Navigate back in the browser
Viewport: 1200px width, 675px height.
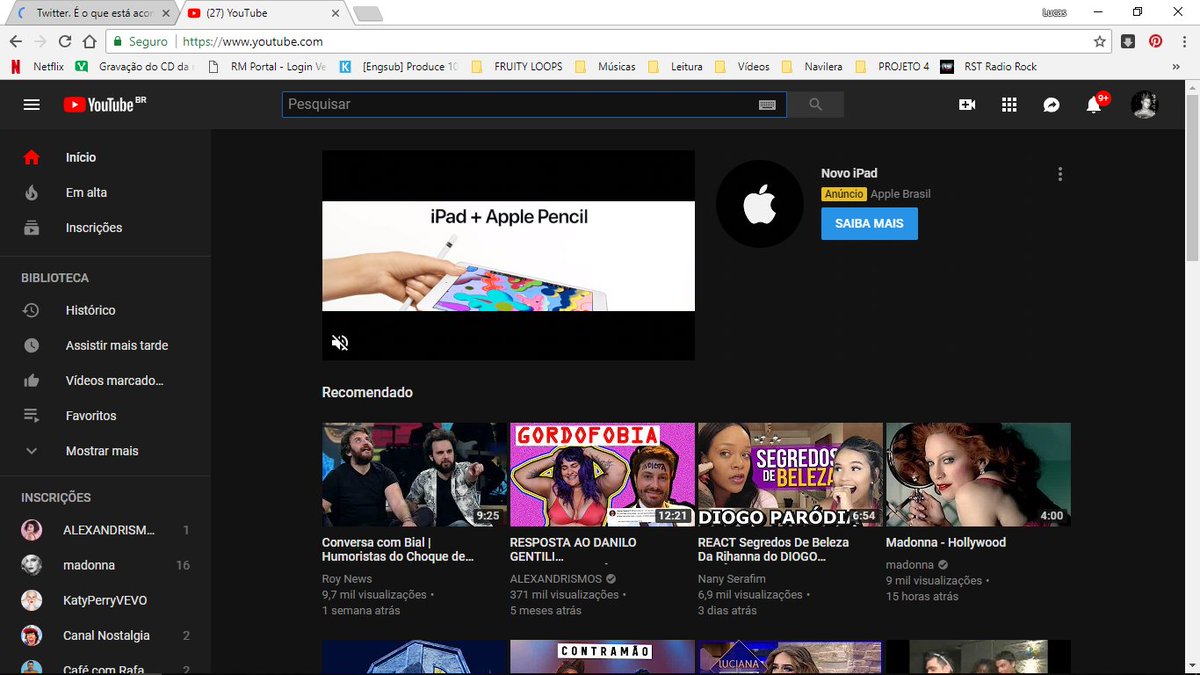[x=15, y=42]
